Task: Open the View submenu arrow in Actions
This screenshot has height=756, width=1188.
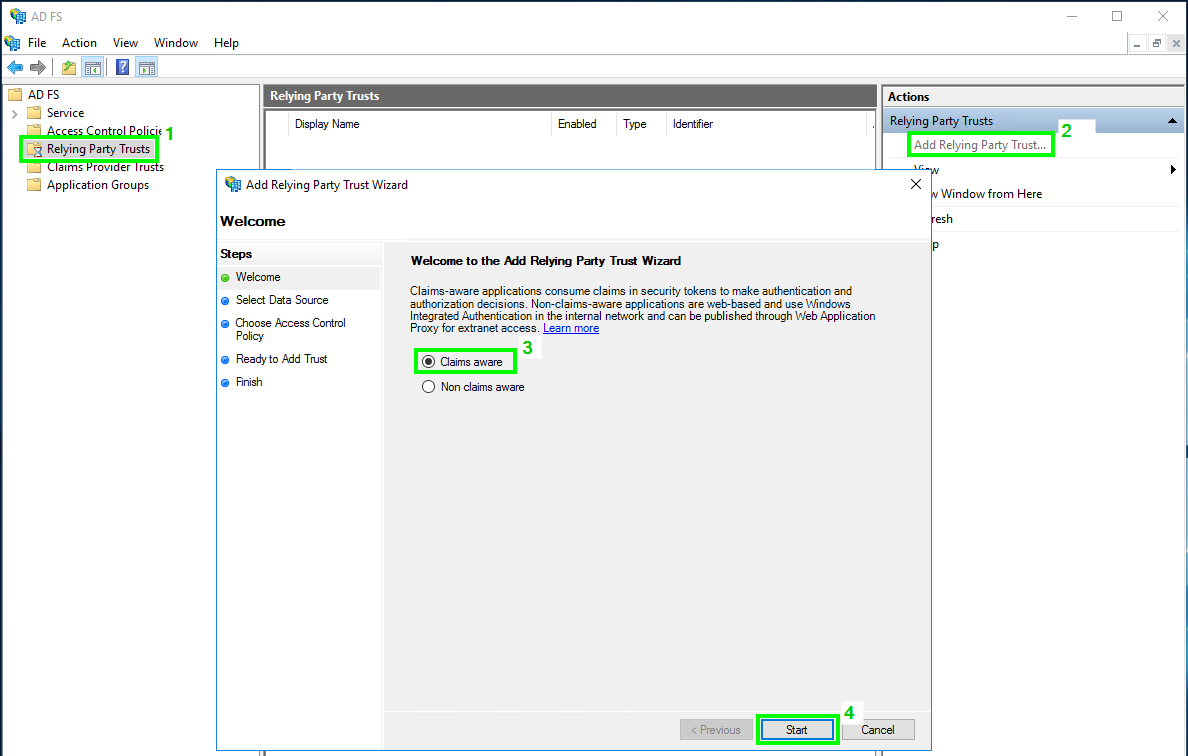Action: 1173,170
